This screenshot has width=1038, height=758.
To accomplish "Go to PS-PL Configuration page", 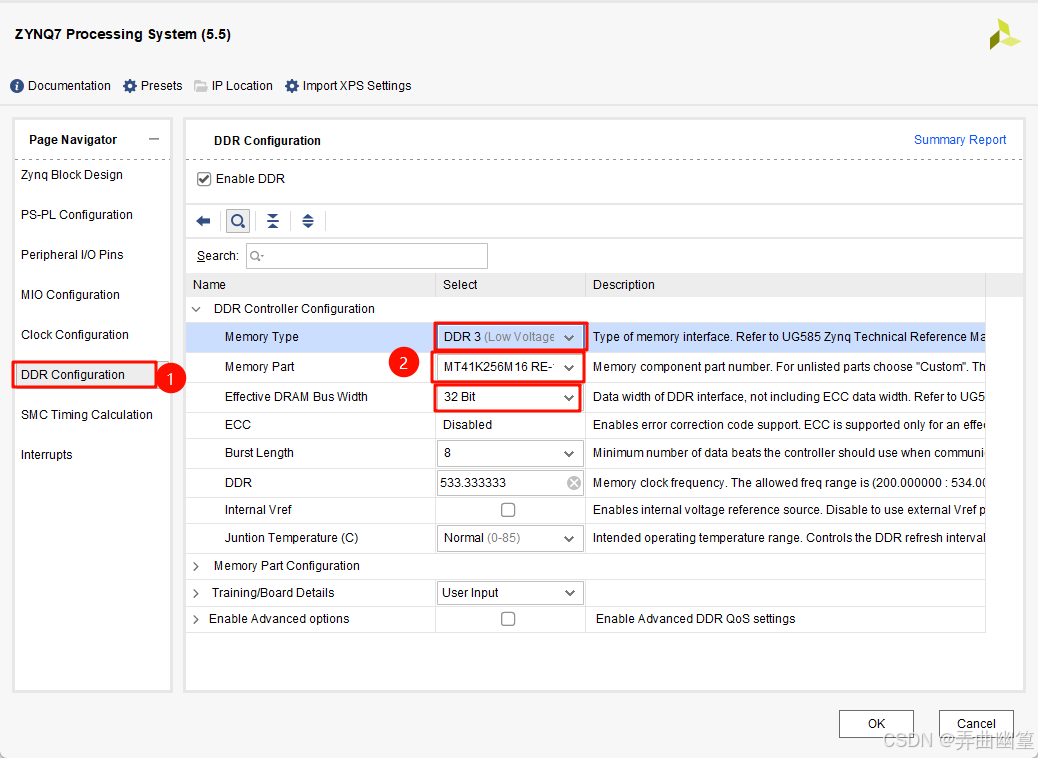I will (x=77, y=215).
